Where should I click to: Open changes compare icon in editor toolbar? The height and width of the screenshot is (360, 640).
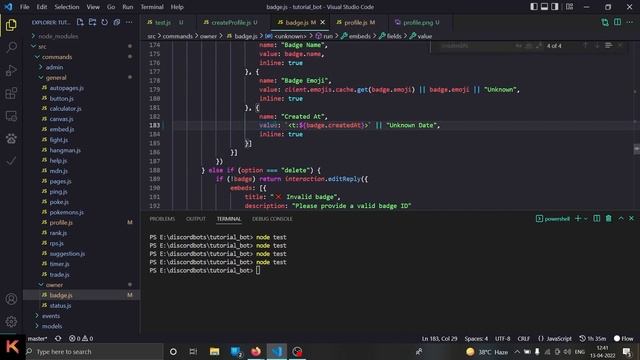pyautogui.click(x=605, y=22)
